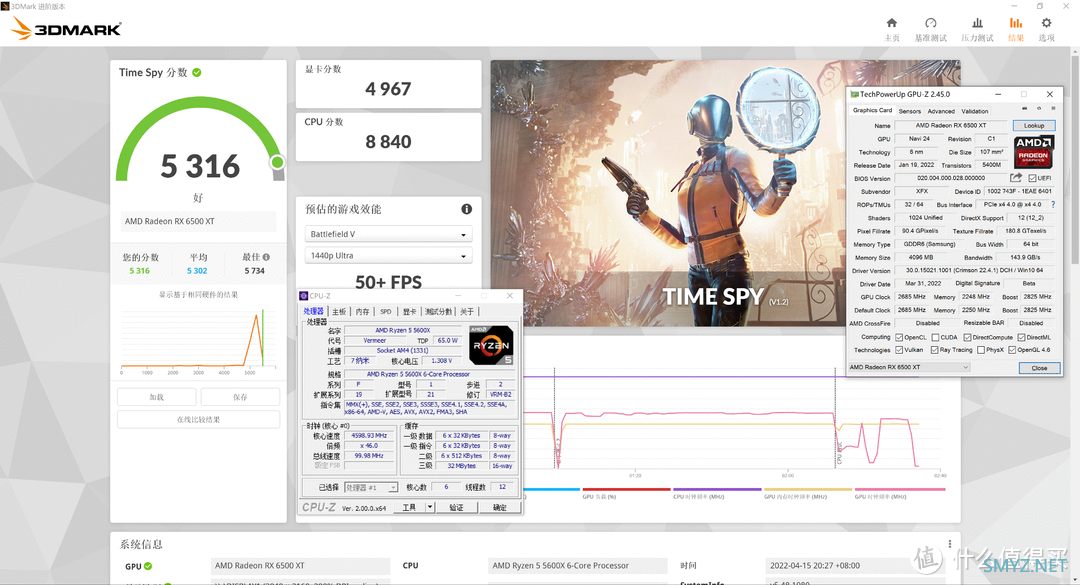Toggle the Vulkan checkbox
This screenshot has width=1080, height=585.
pos(899,350)
